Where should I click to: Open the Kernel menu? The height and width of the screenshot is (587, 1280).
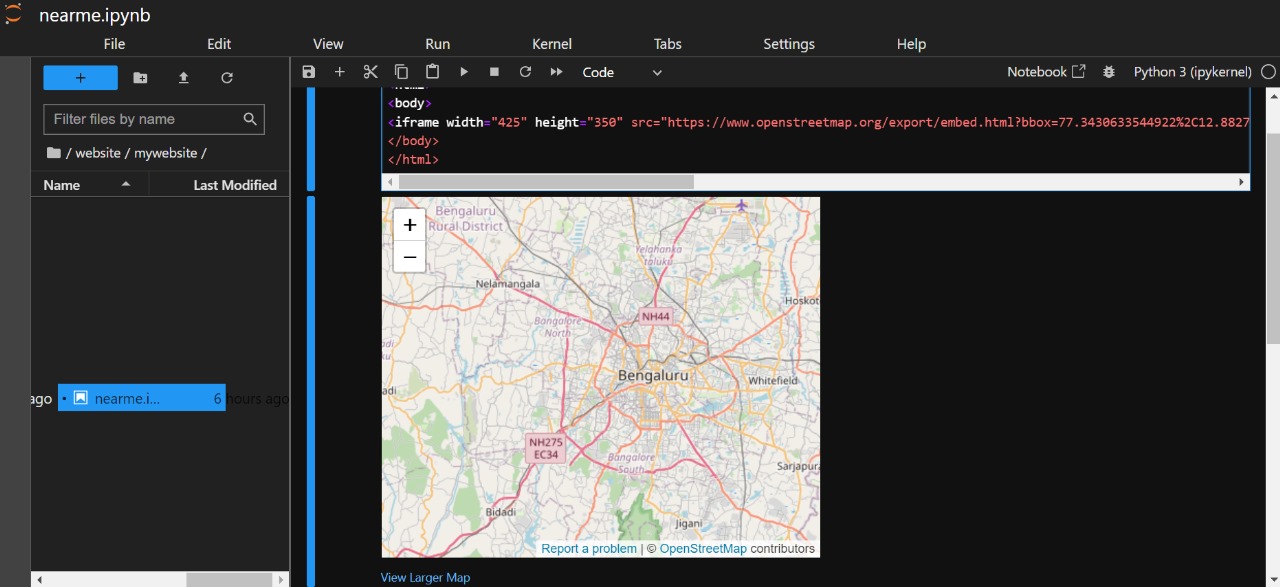pyautogui.click(x=552, y=44)
